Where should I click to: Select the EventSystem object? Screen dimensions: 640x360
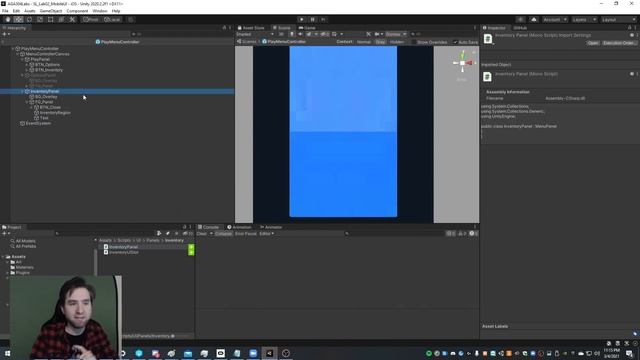point(38,123)
